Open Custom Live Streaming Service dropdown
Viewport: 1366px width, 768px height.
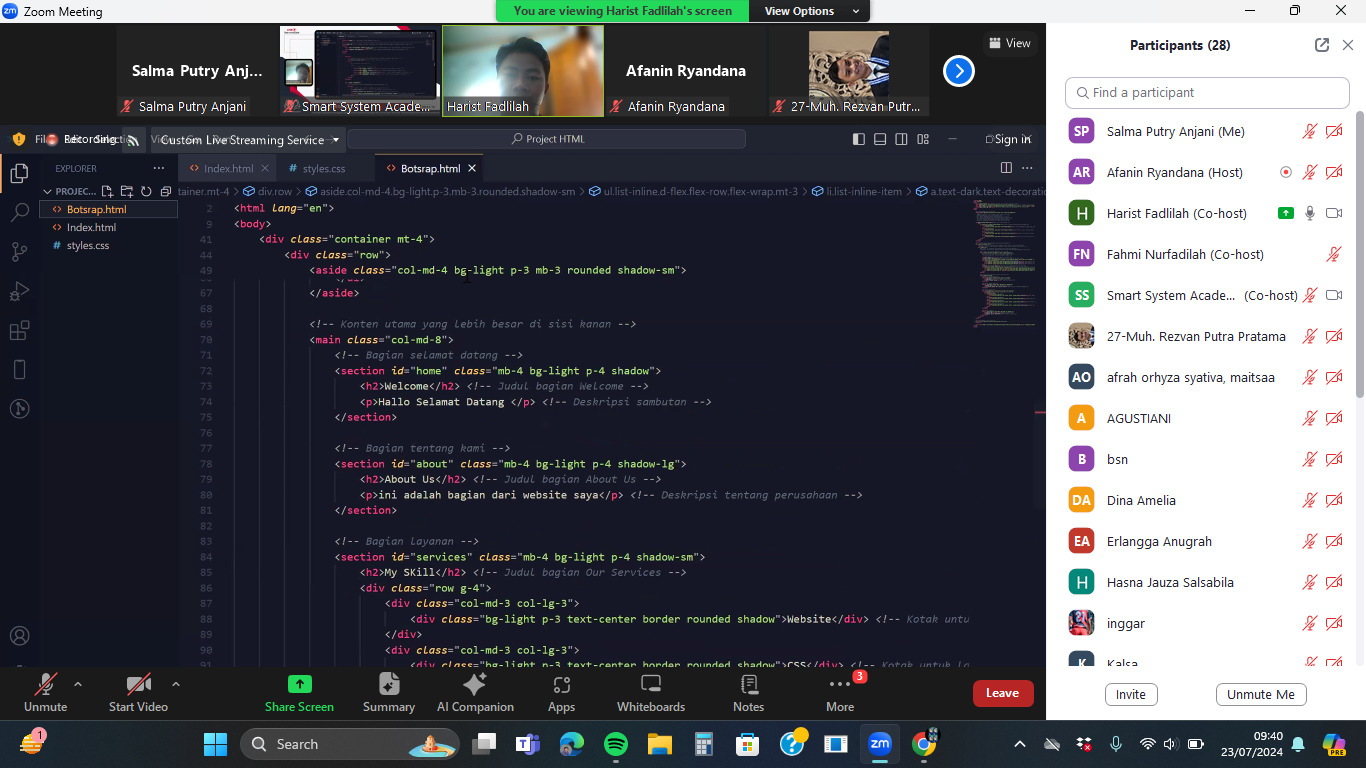[250, 140]
